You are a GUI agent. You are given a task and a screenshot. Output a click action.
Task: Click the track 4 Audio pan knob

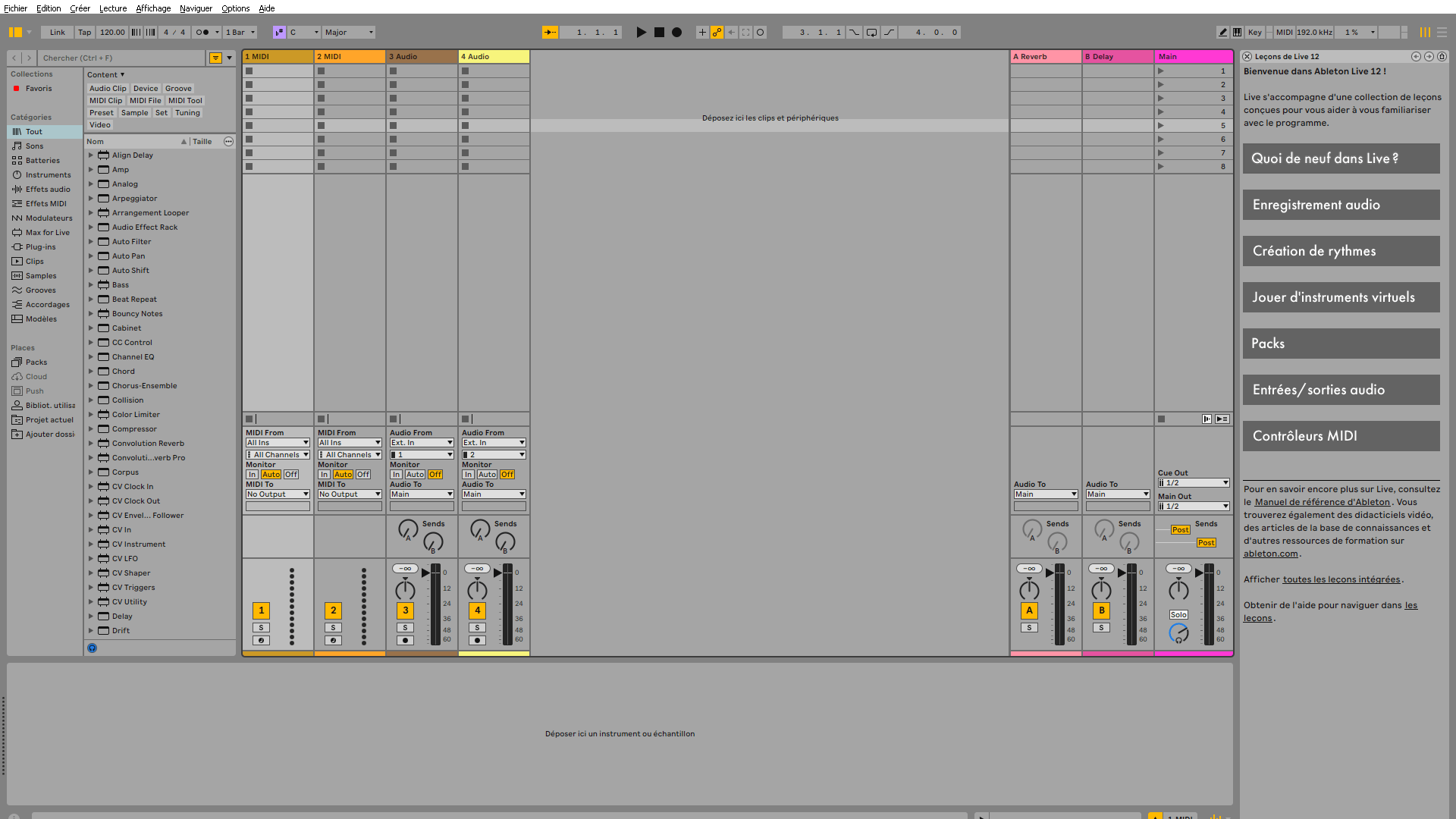(x=477, y=589)
